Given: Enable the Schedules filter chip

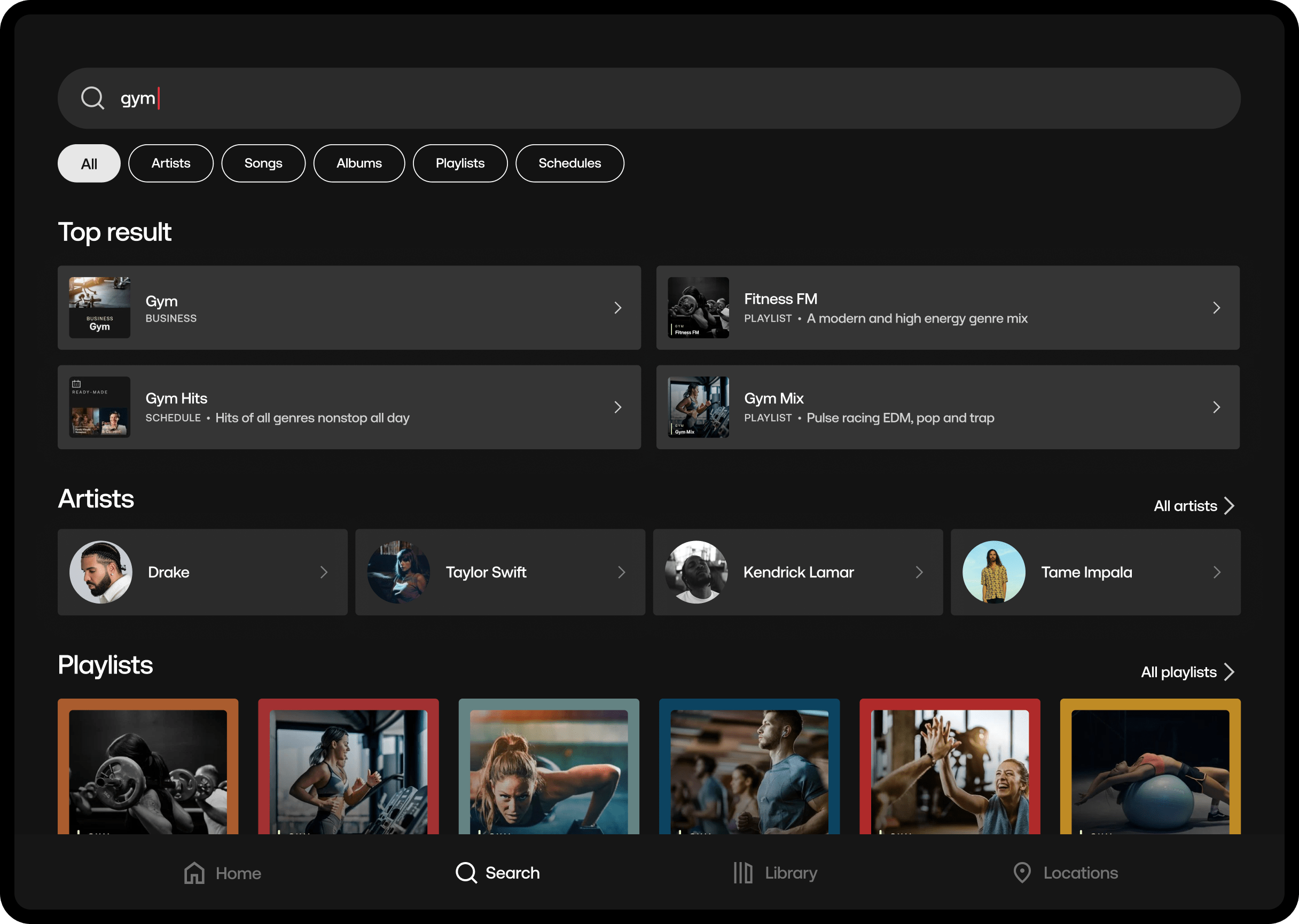Looking at the screenshot, I should (x=569, y=163).
